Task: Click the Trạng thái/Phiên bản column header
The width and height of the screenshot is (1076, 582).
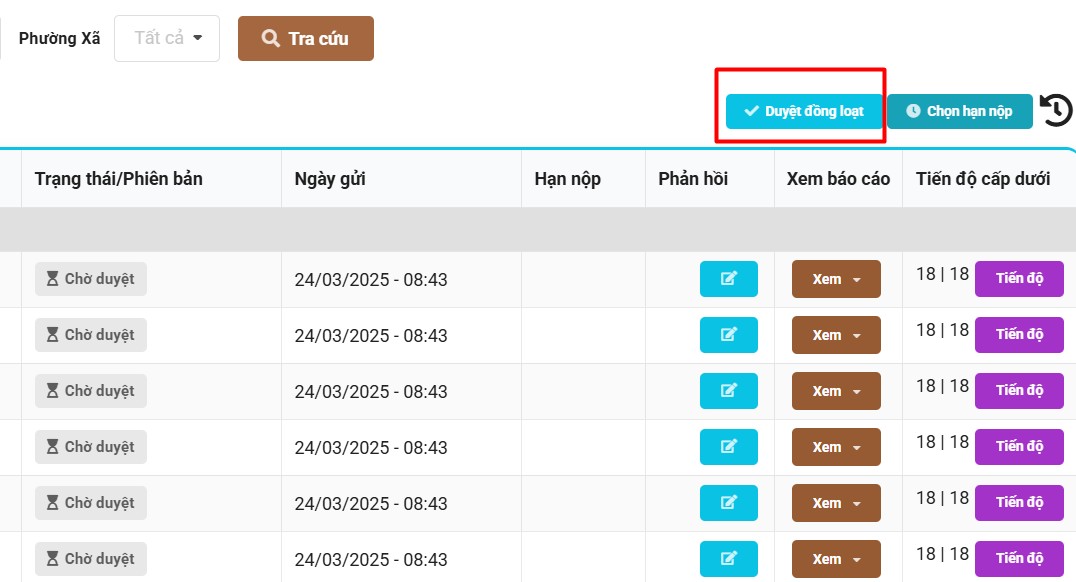Action: [119, 179]
